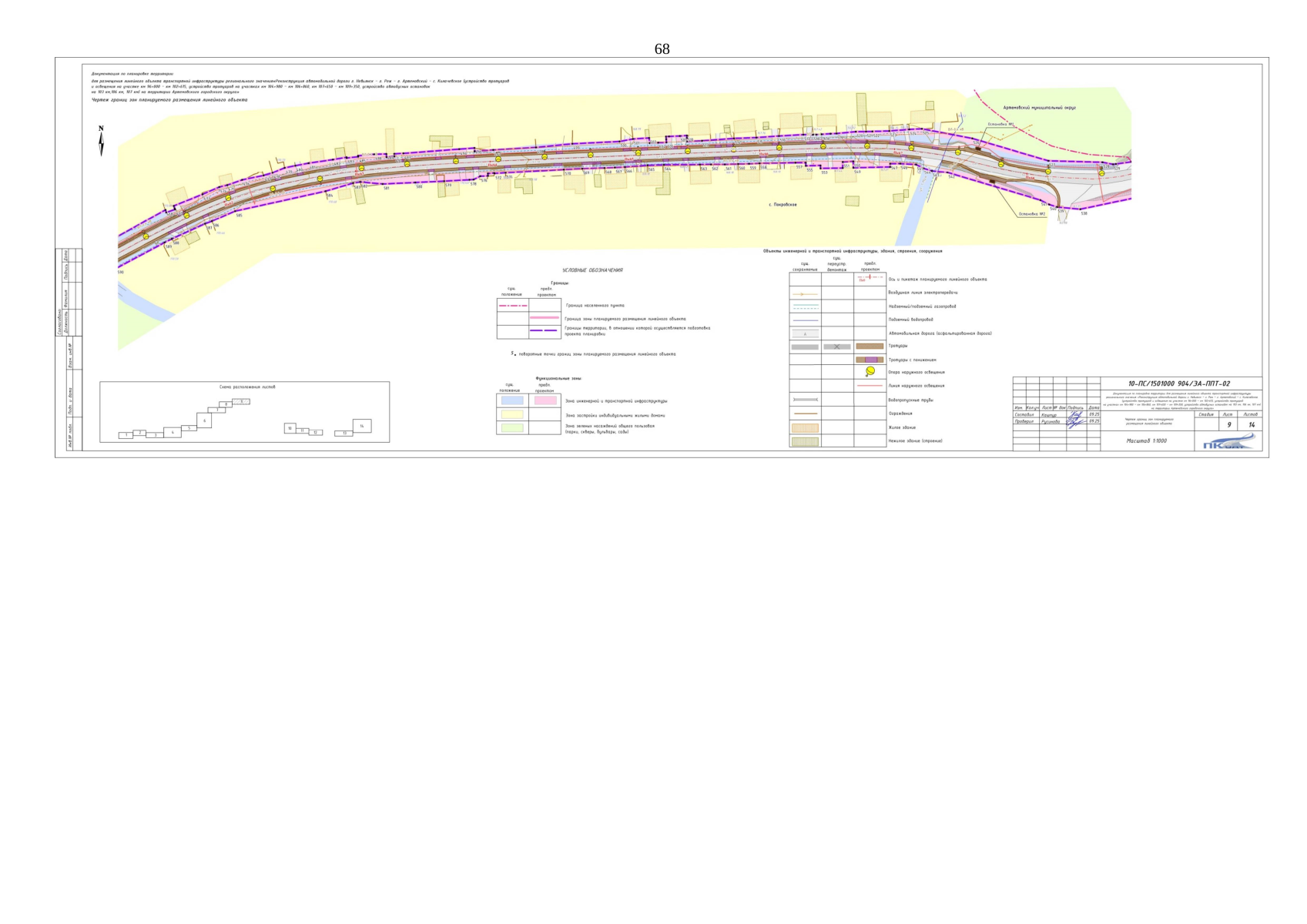This screenshot has height=924, width=1307.
Task: Click sheet 14 box in layout scheme
Action: (x=361, y=426)
